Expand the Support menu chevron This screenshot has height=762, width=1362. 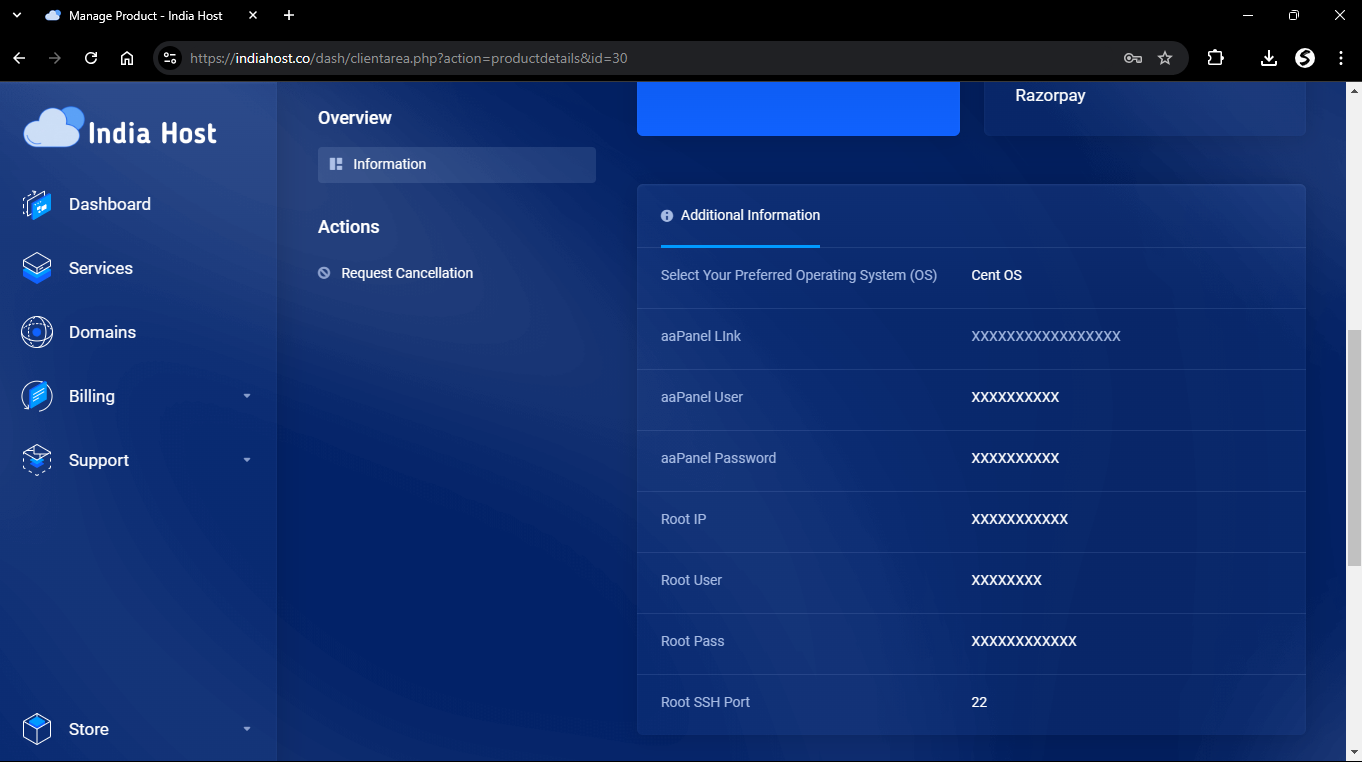point(246,460)
